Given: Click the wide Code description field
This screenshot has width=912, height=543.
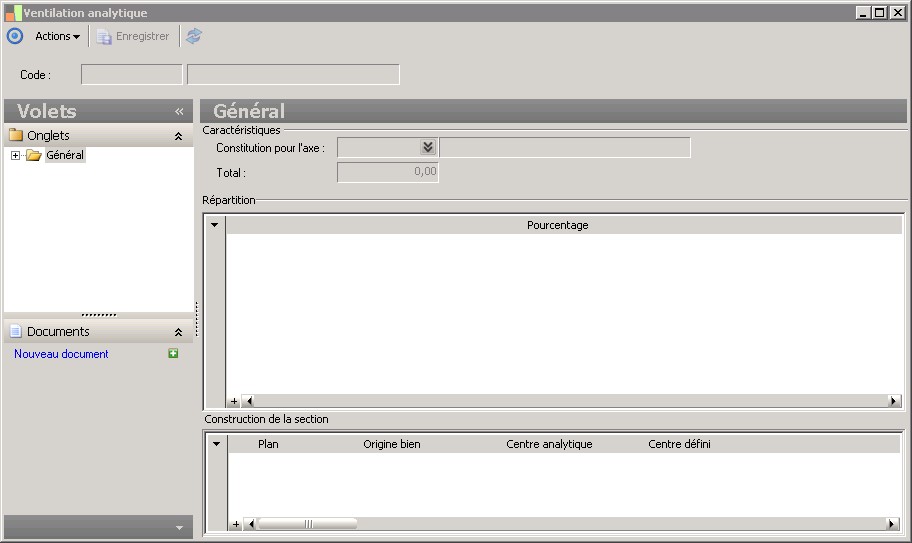Looking at the screenshot, I should (x=293, y=74).
